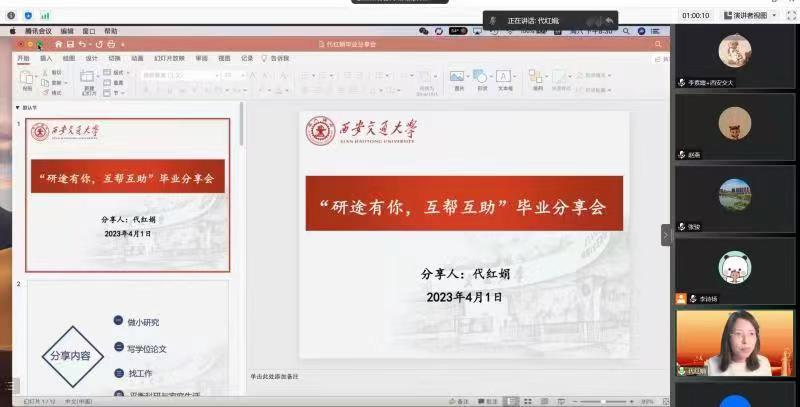Open the 开始 ribbon tab

(23, 59)
